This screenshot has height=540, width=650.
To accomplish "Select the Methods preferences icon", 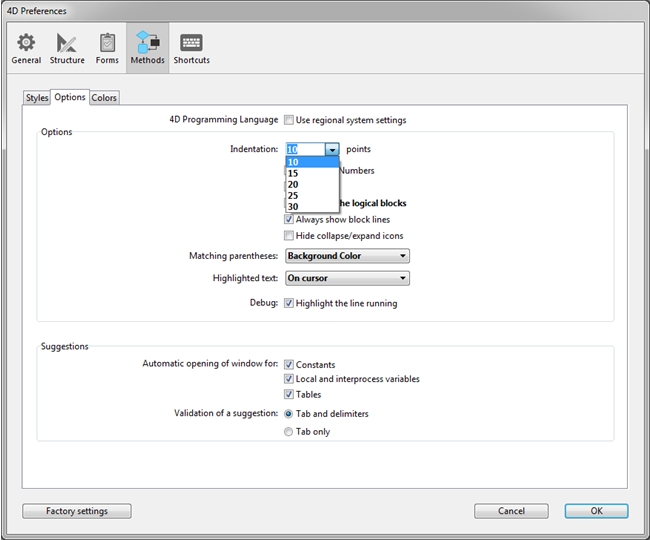I will coord(147,48).
